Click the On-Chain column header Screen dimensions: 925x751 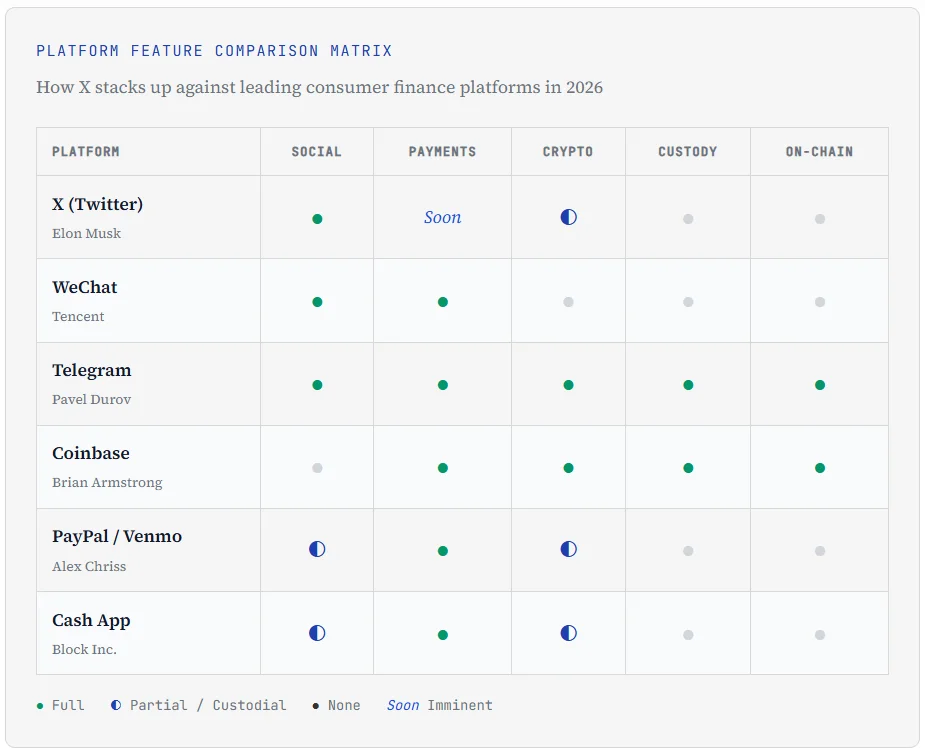(819, 152)
